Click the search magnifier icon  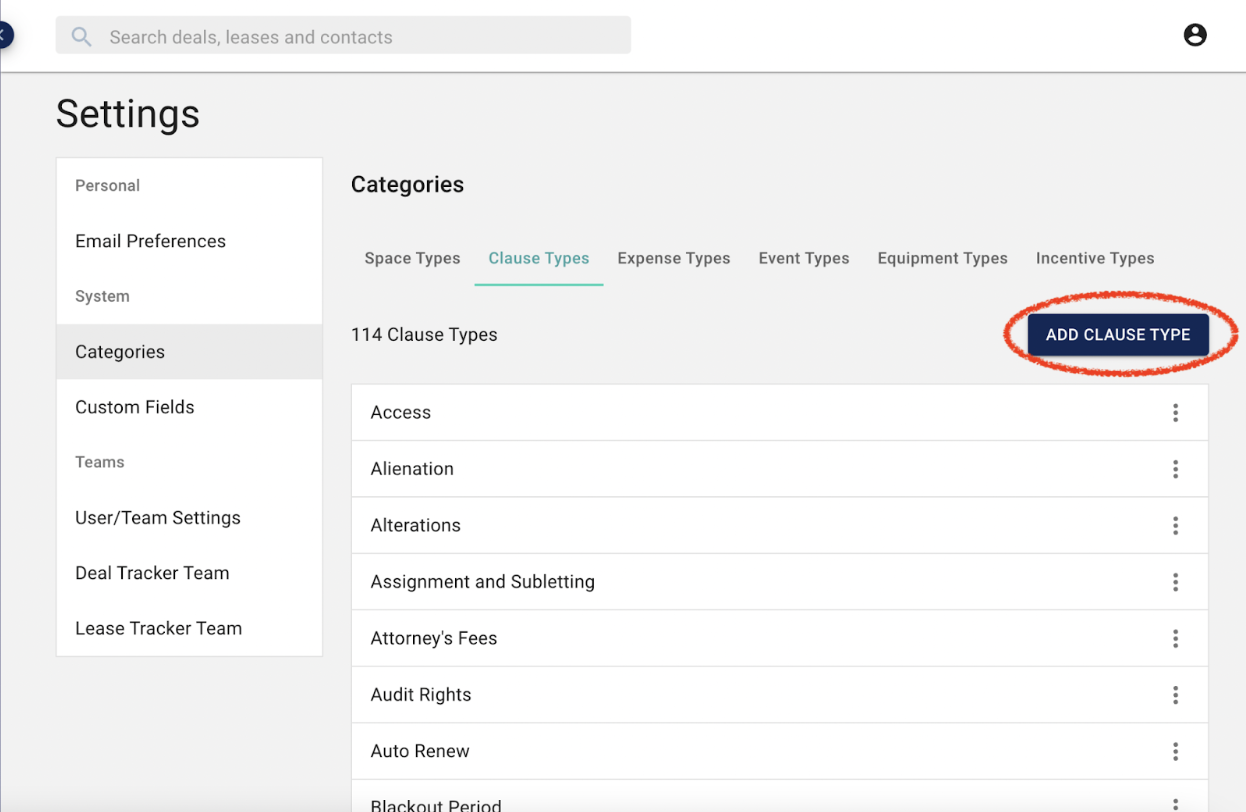pos(81,37)
